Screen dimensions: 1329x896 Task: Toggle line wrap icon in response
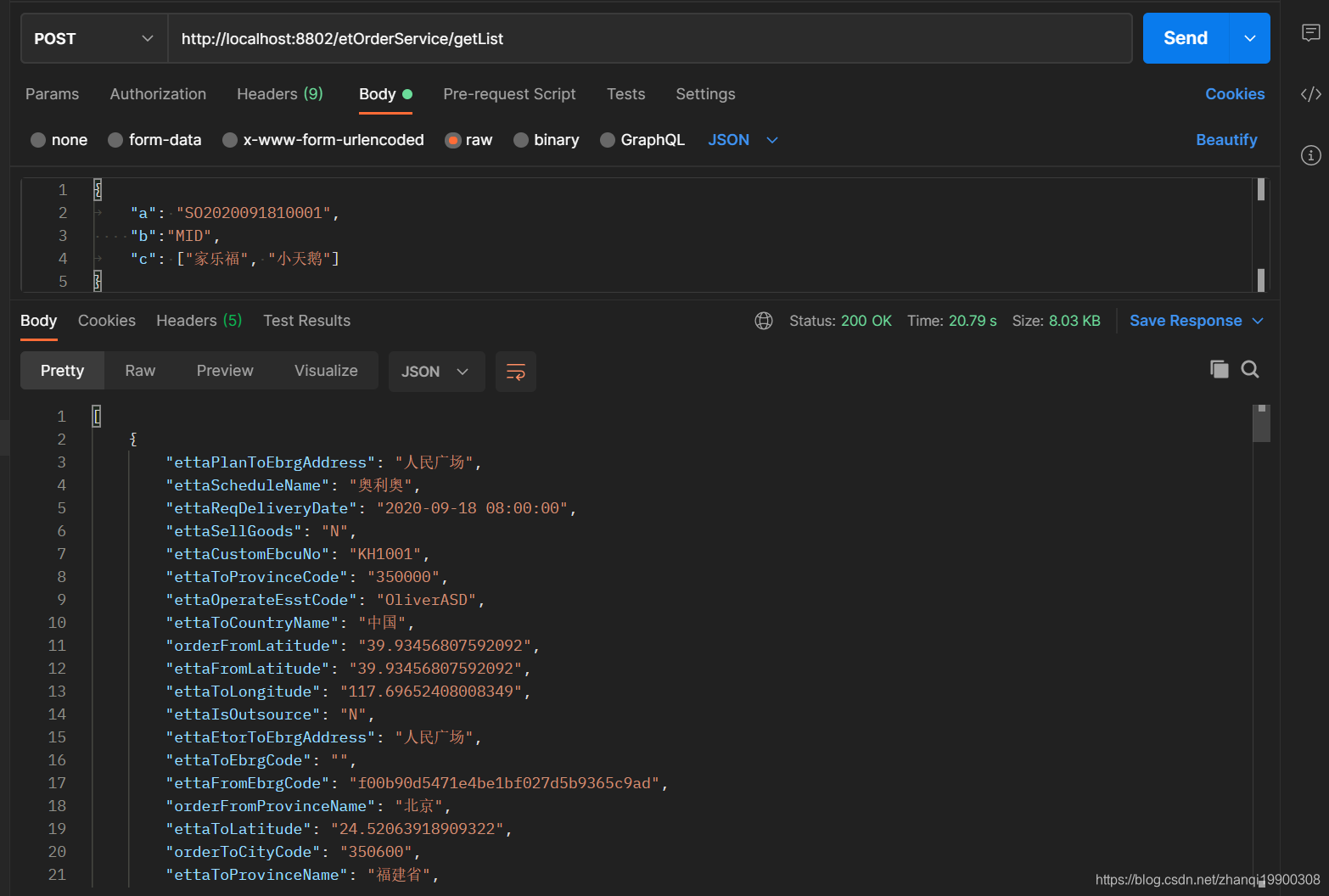(x=516, y=372)
